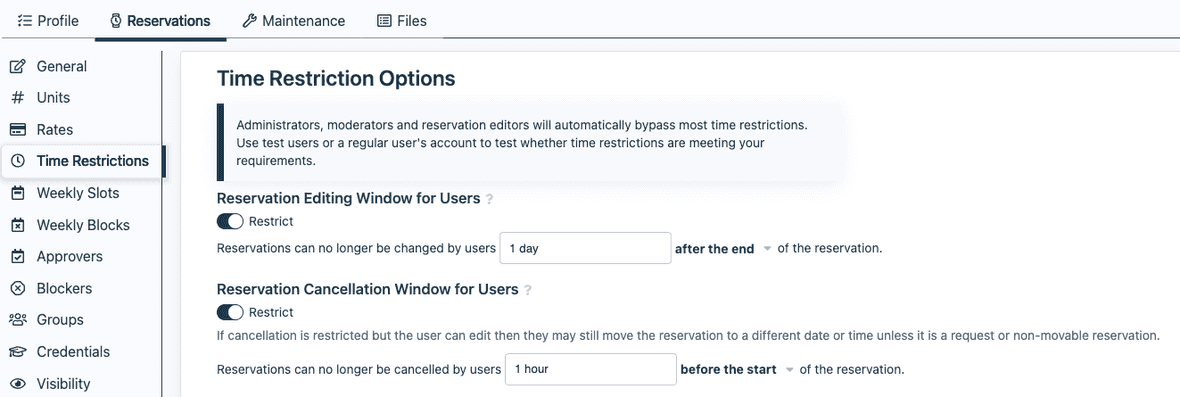This screenshot has height=397, width=1180.
Task: Click the 'Time Restriction Options' heading
Action: tap(336, 78)
